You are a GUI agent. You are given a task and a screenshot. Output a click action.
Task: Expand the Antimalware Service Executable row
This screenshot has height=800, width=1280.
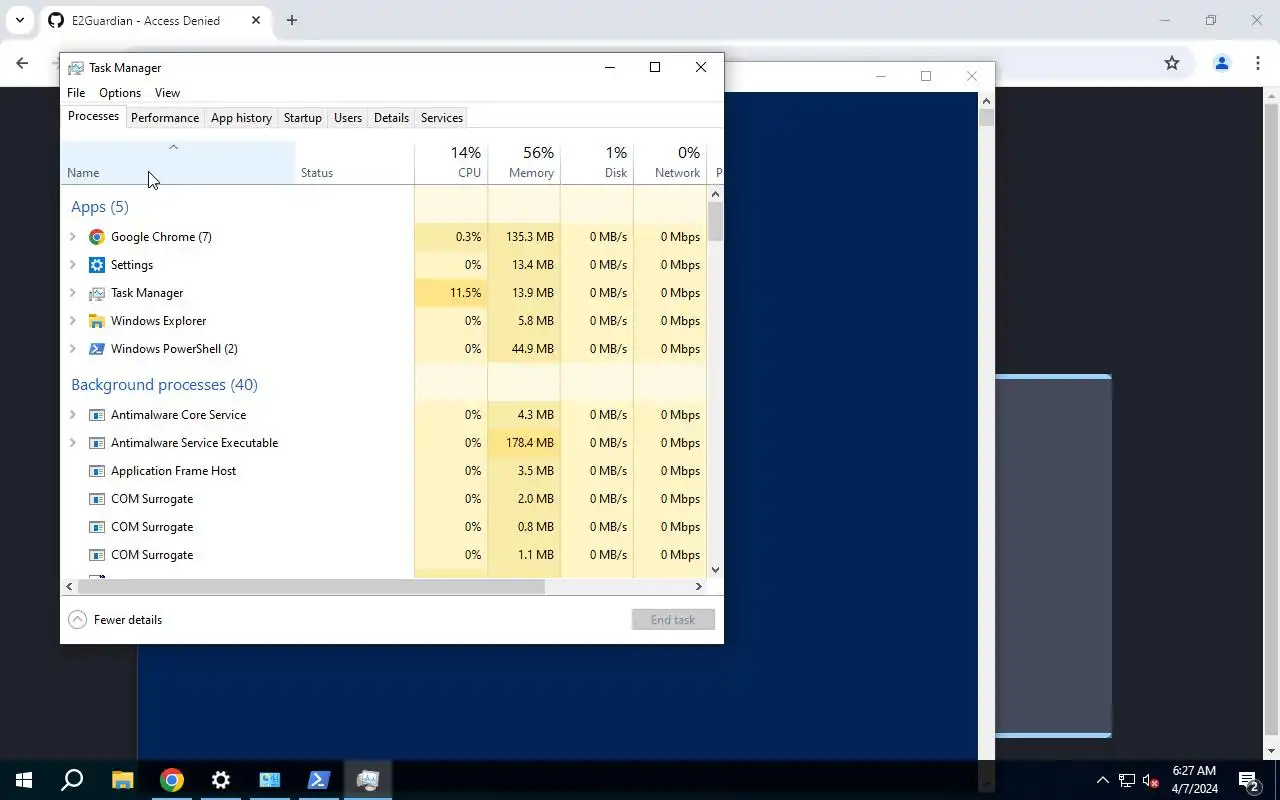coord(72,443)
